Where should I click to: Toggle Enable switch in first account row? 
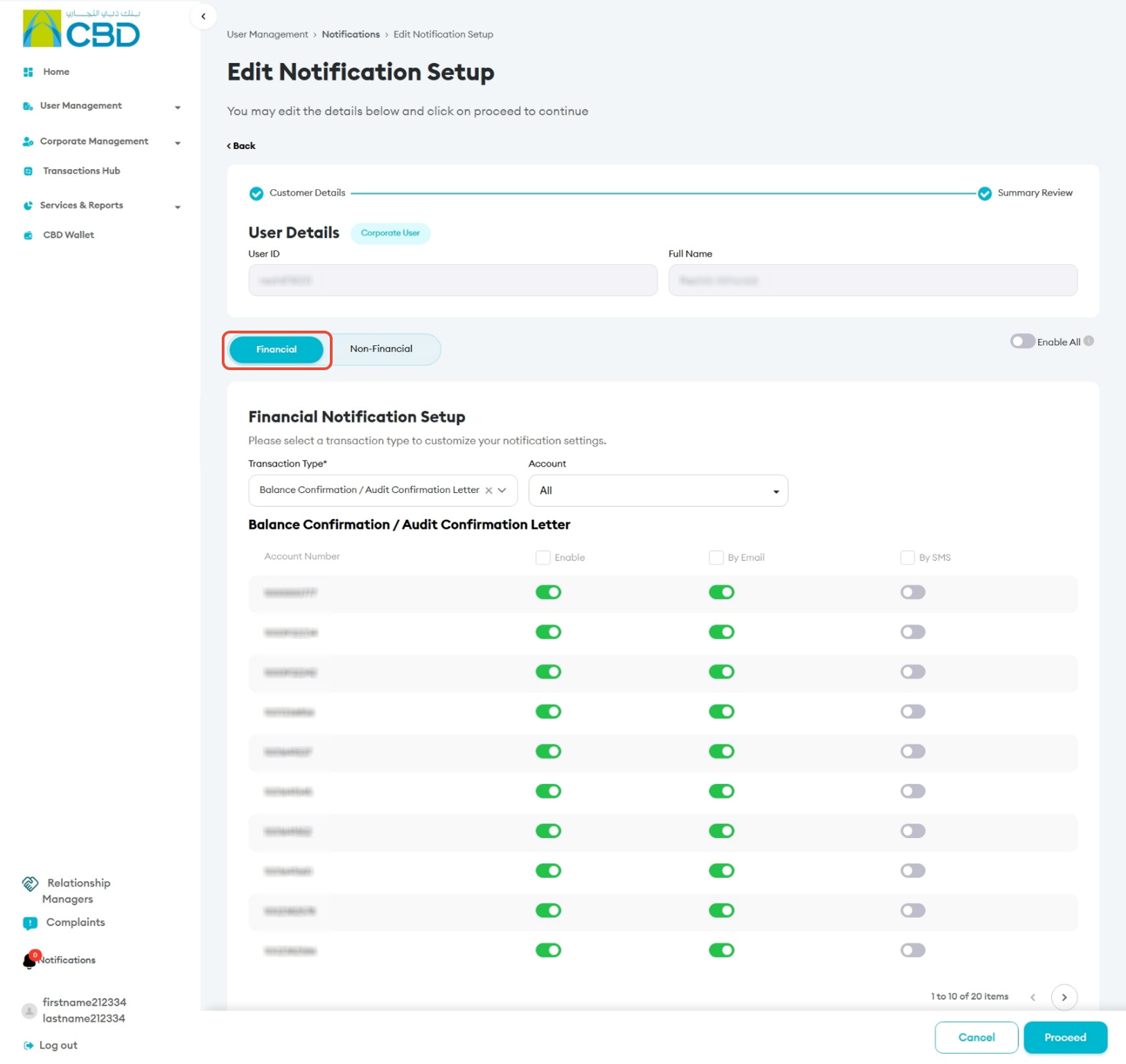point(548,593)
